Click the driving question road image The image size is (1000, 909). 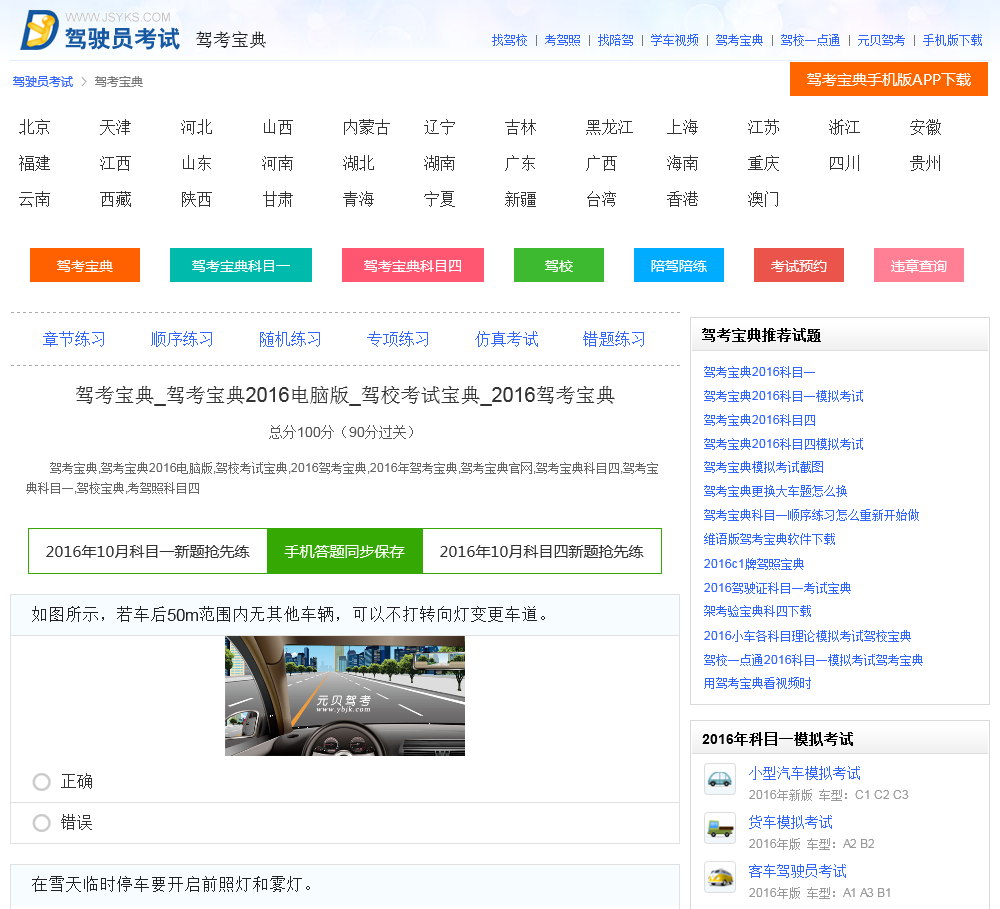345,696
